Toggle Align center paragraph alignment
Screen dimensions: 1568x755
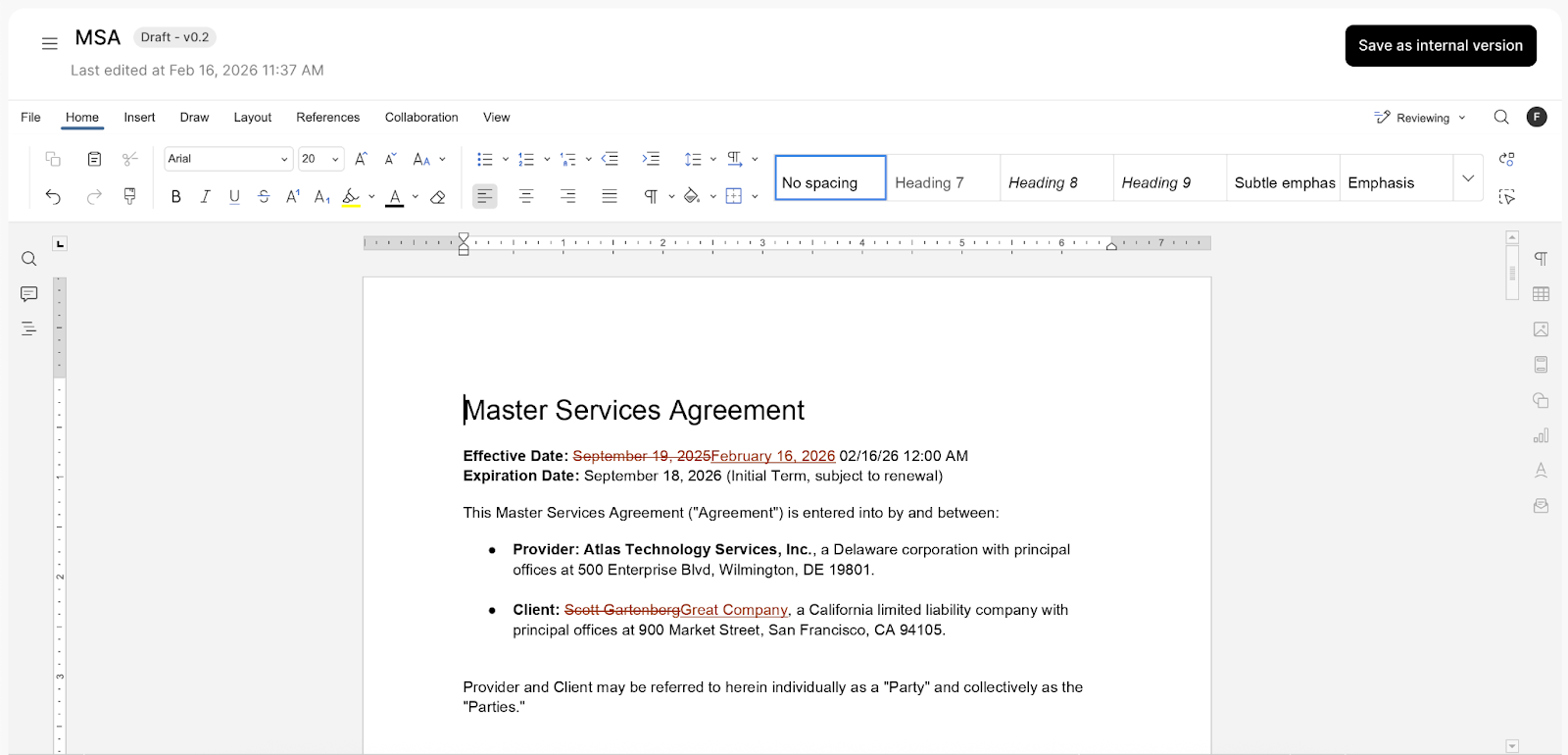click(526, 197)
